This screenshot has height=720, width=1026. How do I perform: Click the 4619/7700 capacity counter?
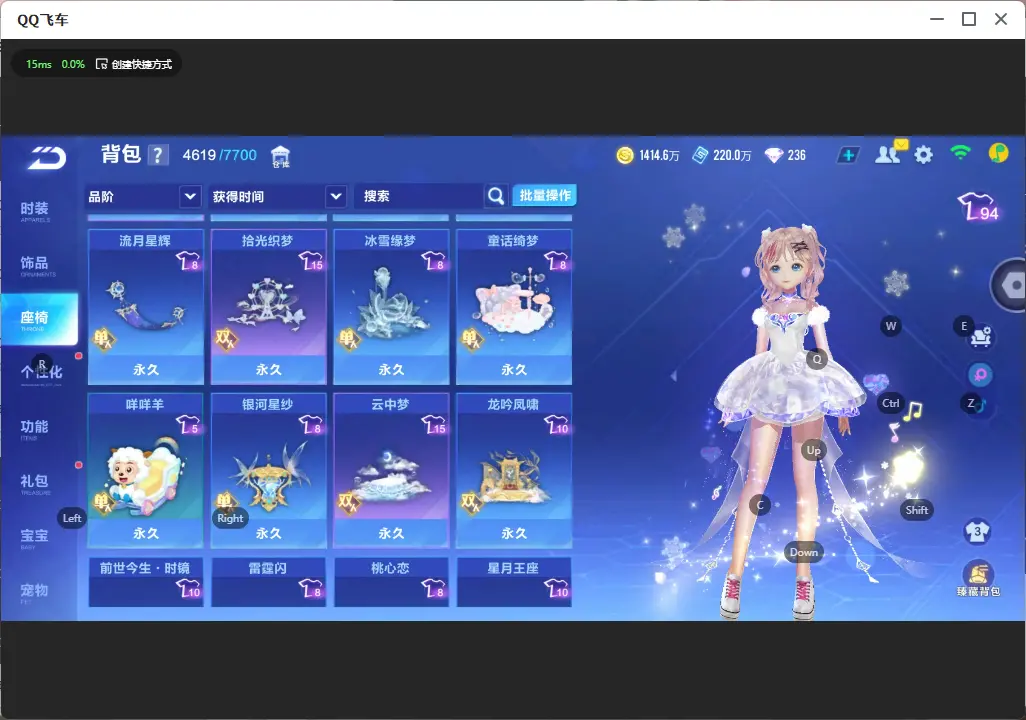tap(220, 155)
